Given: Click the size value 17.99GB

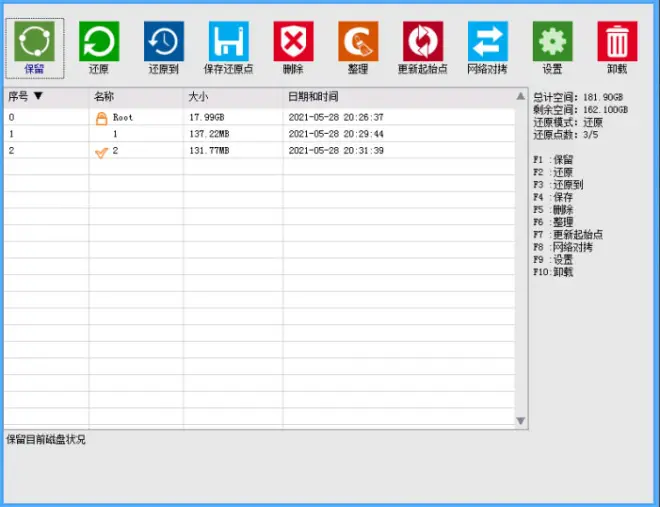Looking at the screenshot, I should pos(207,117).
